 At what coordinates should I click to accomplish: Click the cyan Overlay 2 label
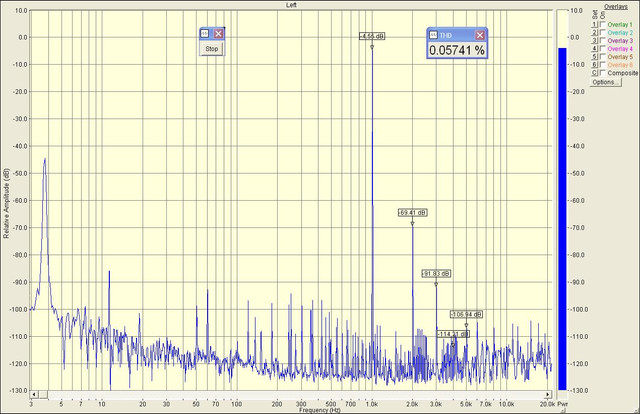620,33
